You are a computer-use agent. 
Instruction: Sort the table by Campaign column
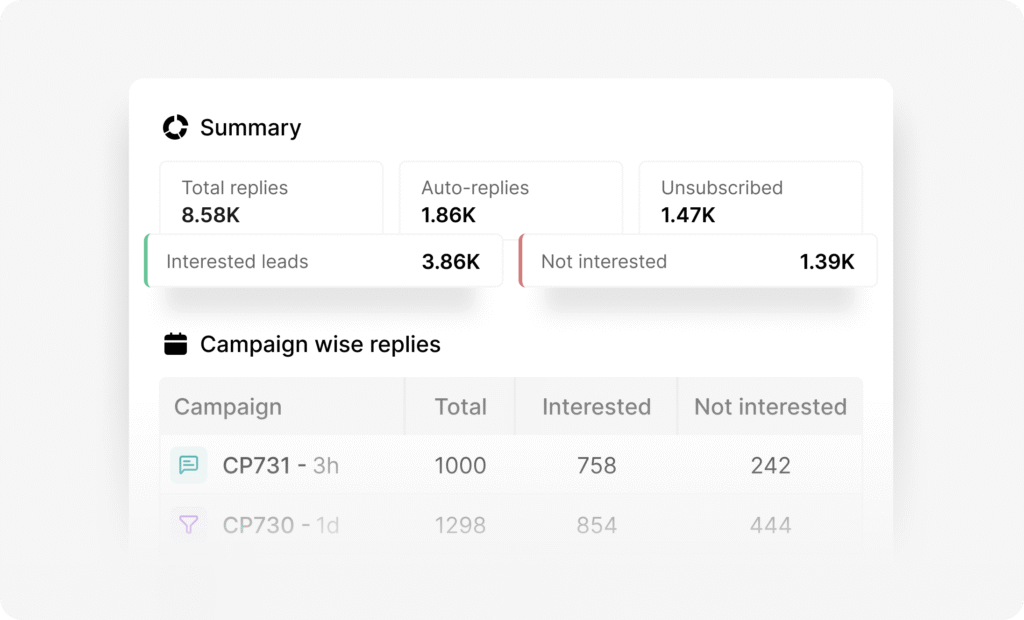(228, 407)
